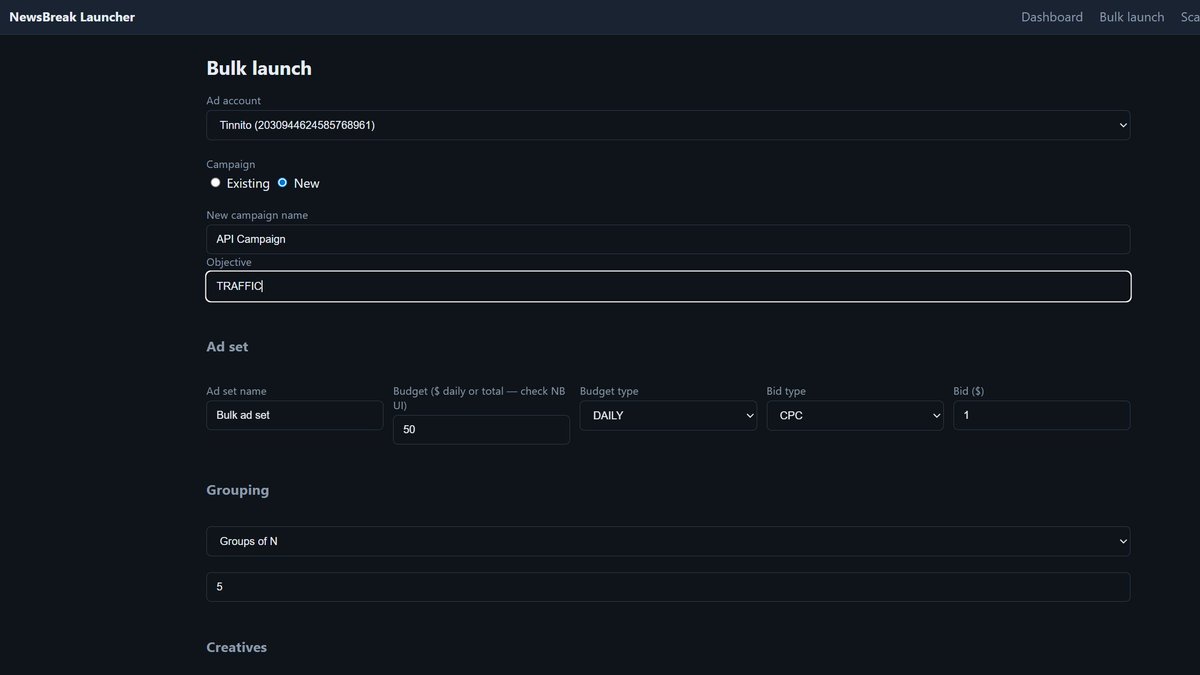This screenshot has height=675, width=1200.
Task: Click the 'Bid ($)' label
Action: pyautogui.click(x=969, y=391)
